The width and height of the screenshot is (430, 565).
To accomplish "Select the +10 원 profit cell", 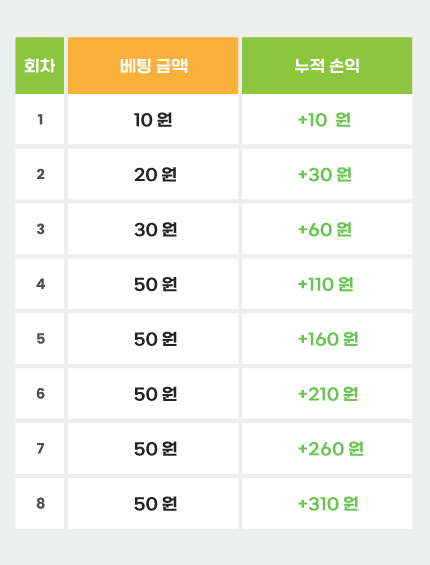I will (x=327, y=120).
